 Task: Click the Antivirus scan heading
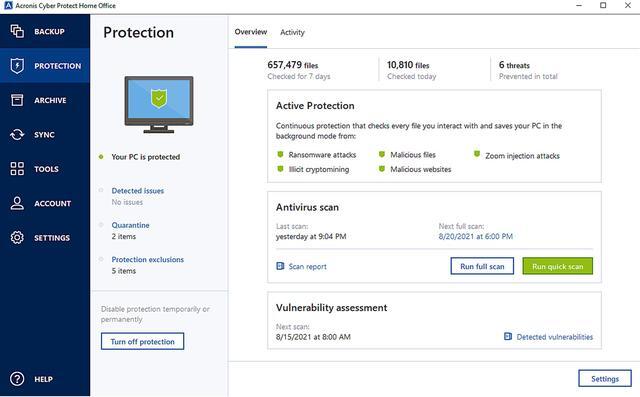(307, 207)
